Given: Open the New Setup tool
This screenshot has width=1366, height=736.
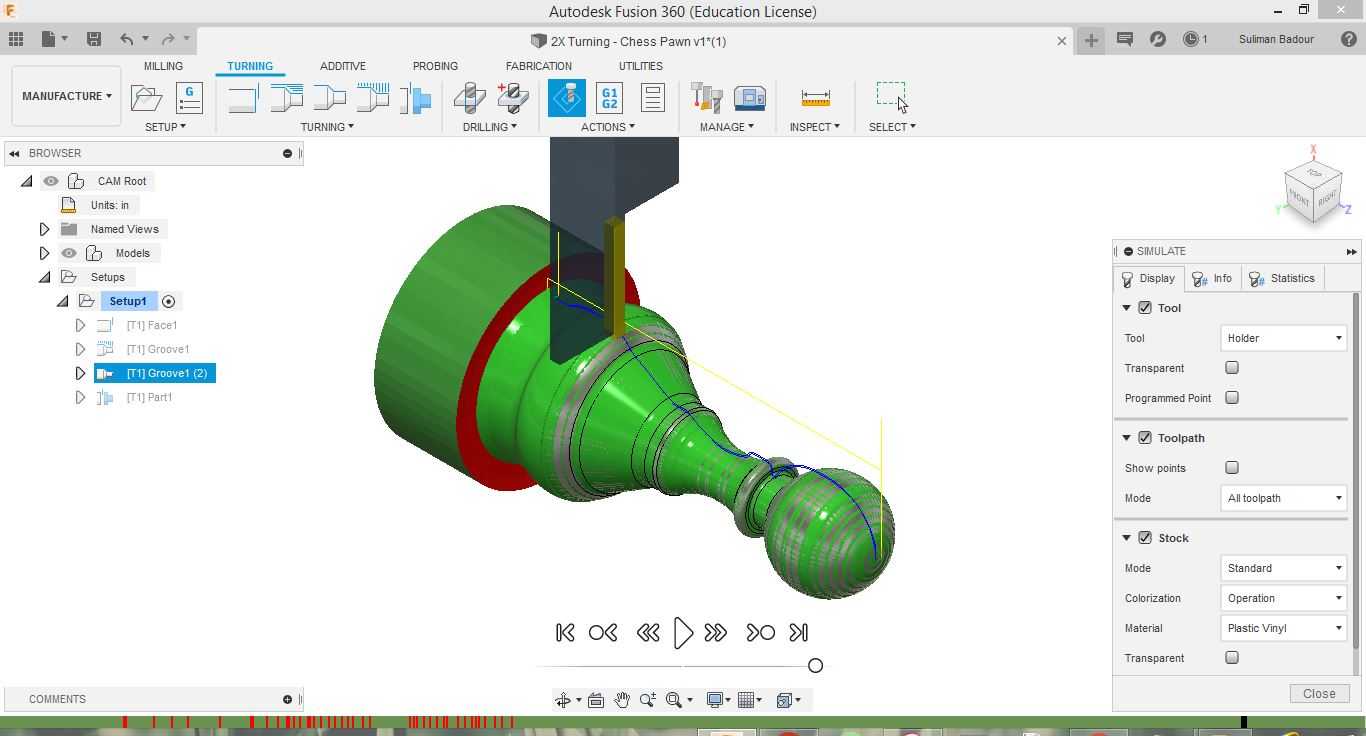Looking at the screenshot, I should 146,97.
